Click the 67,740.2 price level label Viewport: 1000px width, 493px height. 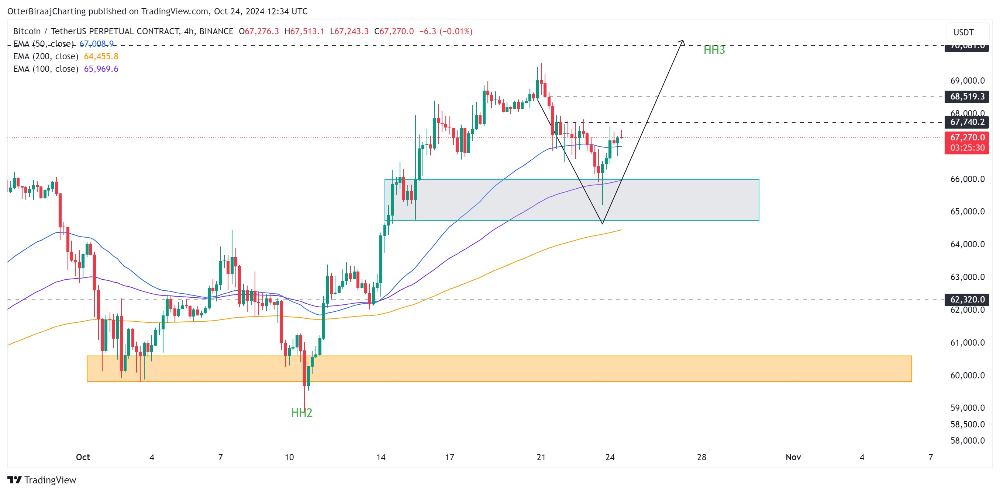coord(968,122)
